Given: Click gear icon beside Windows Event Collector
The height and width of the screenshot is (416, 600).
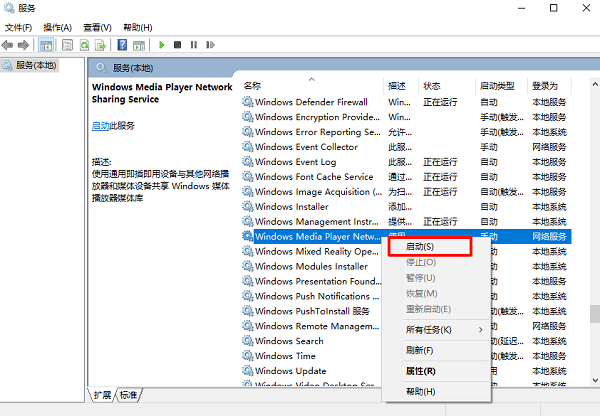Looking at the screenshot, I should [248, 147].
